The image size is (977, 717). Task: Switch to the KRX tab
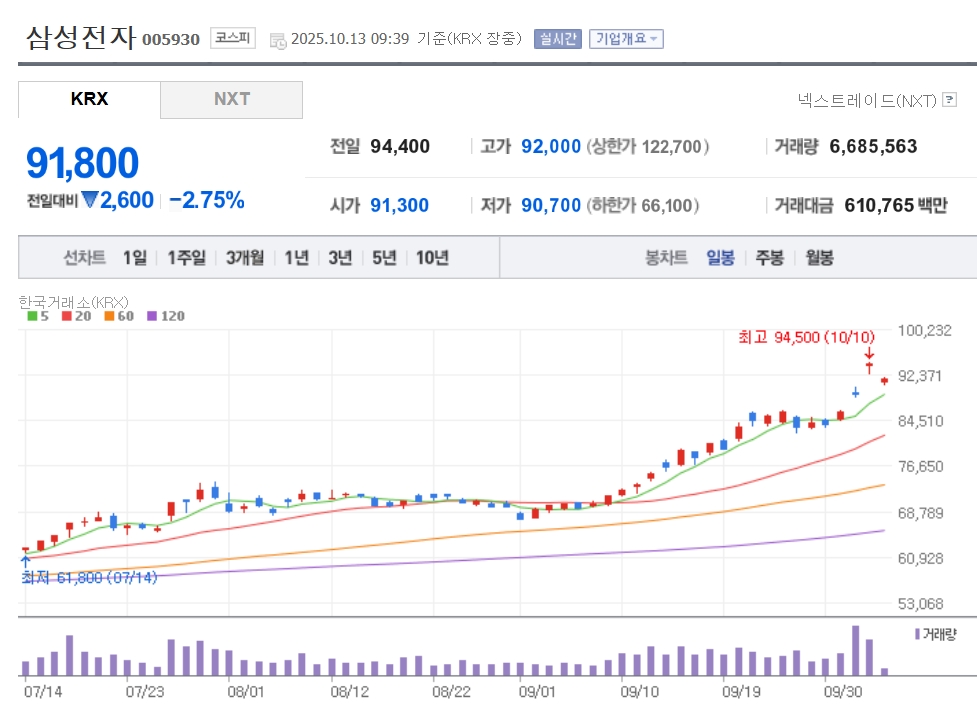click(89, 99)
